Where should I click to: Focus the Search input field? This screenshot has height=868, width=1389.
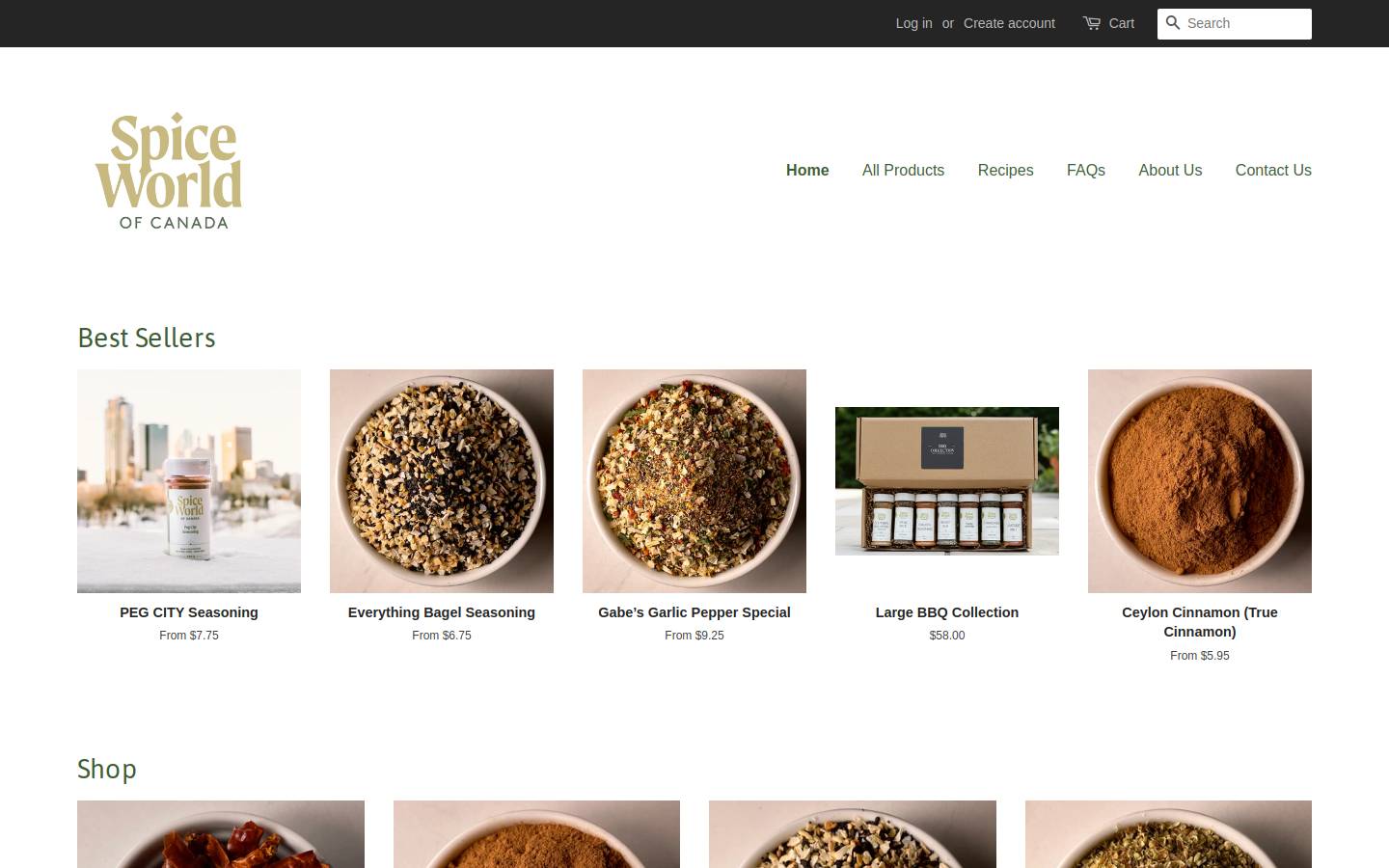(1235, 24)
